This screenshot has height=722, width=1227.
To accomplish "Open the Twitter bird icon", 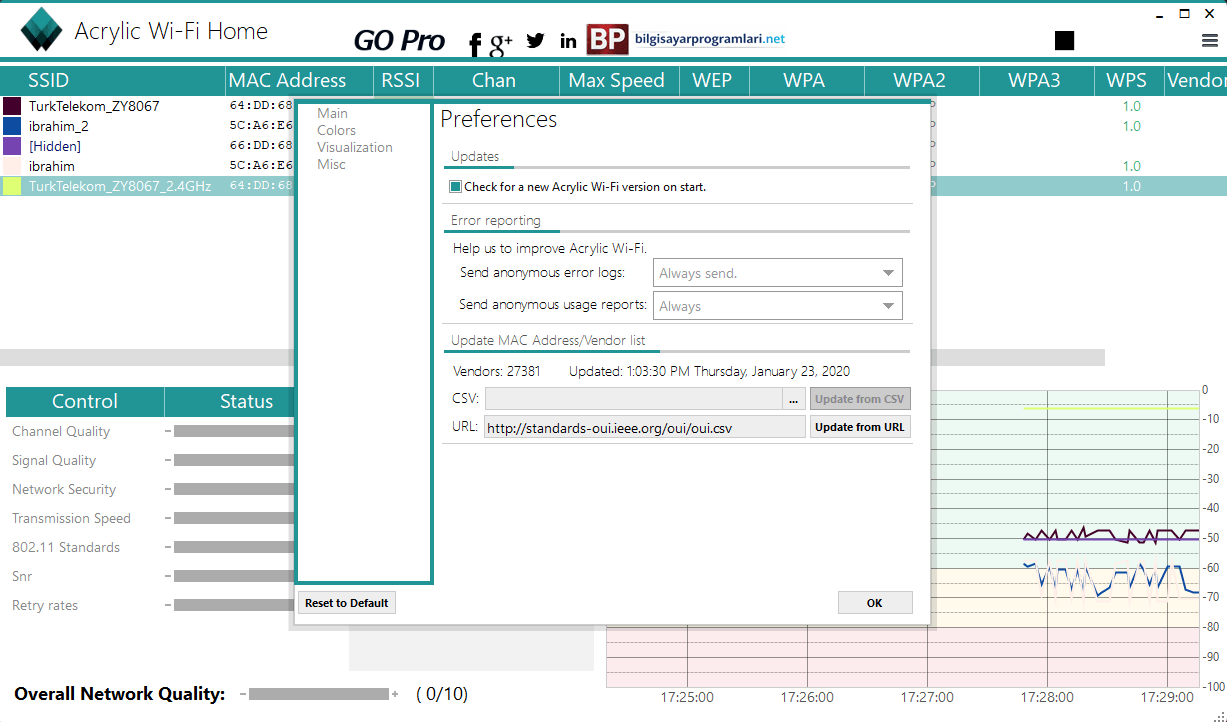I will pyautogui.click(x=536, y=41).
